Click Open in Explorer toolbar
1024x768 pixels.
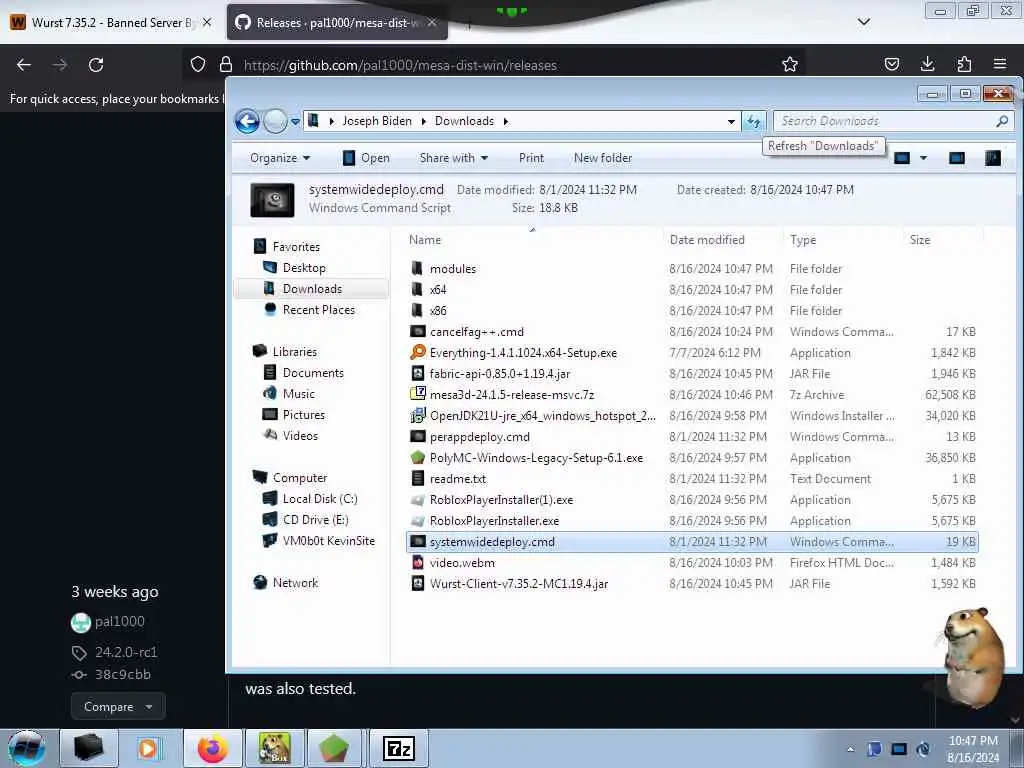[x=366, y=158]
